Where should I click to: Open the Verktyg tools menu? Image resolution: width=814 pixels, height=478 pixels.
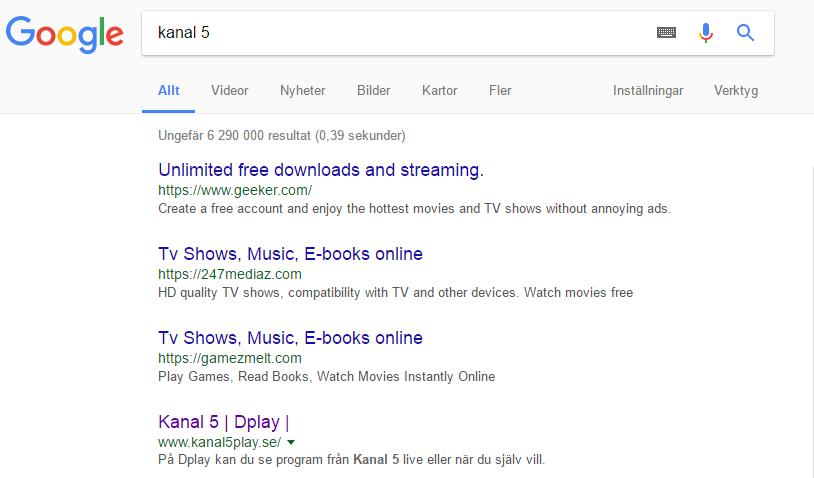[736, 90]
